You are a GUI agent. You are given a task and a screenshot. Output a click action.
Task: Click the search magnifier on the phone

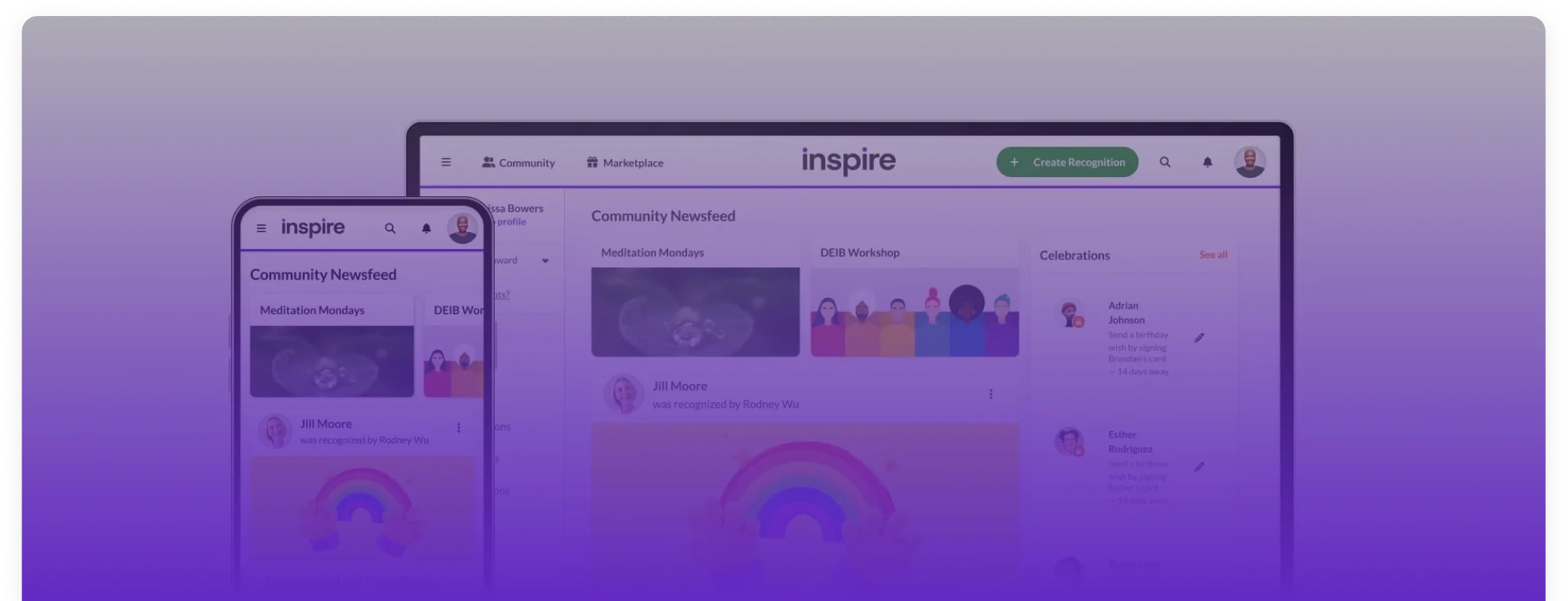pyautogui.click(x=390, y=228)
